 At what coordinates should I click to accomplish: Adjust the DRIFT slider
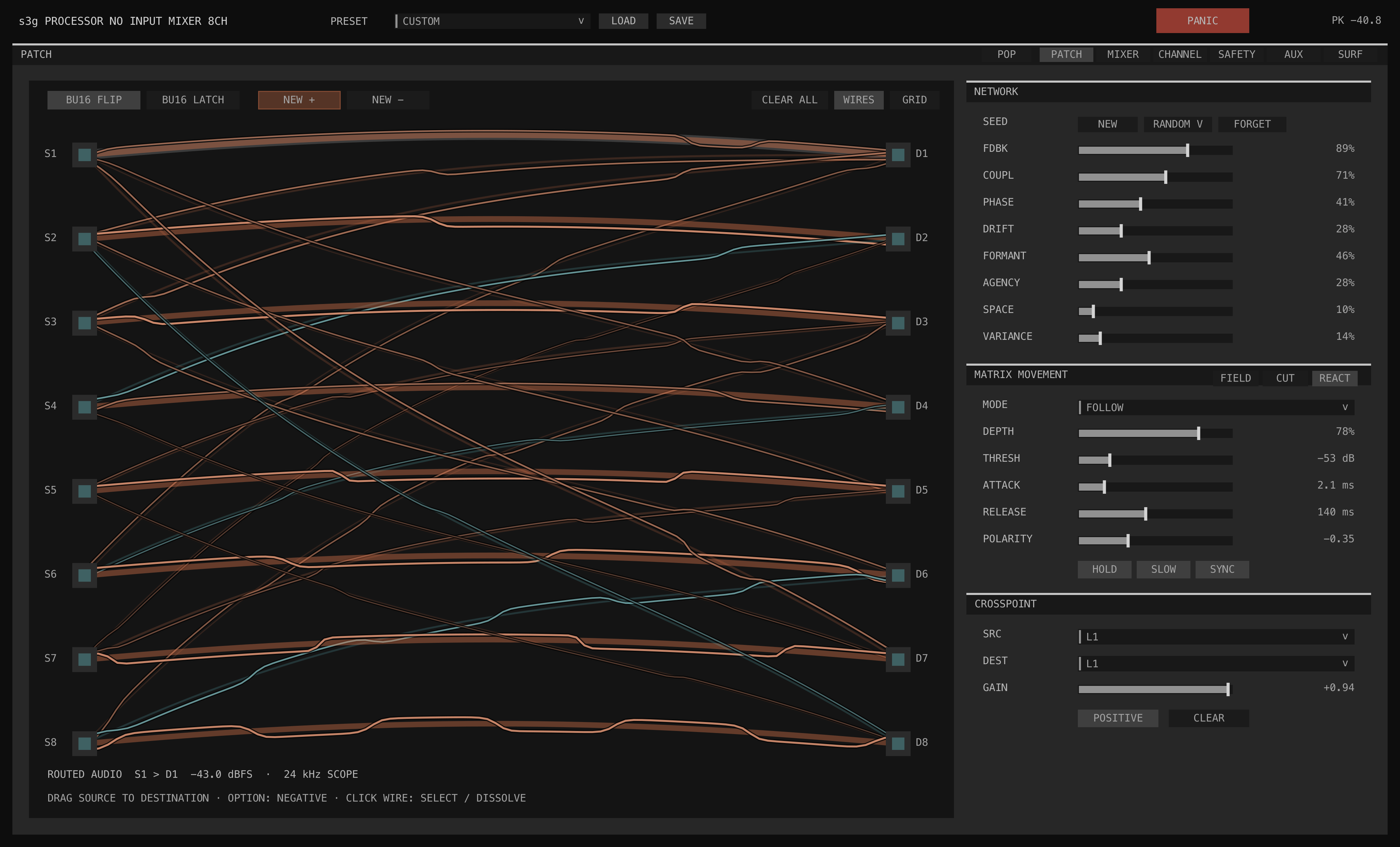(x=1156, y=231)
